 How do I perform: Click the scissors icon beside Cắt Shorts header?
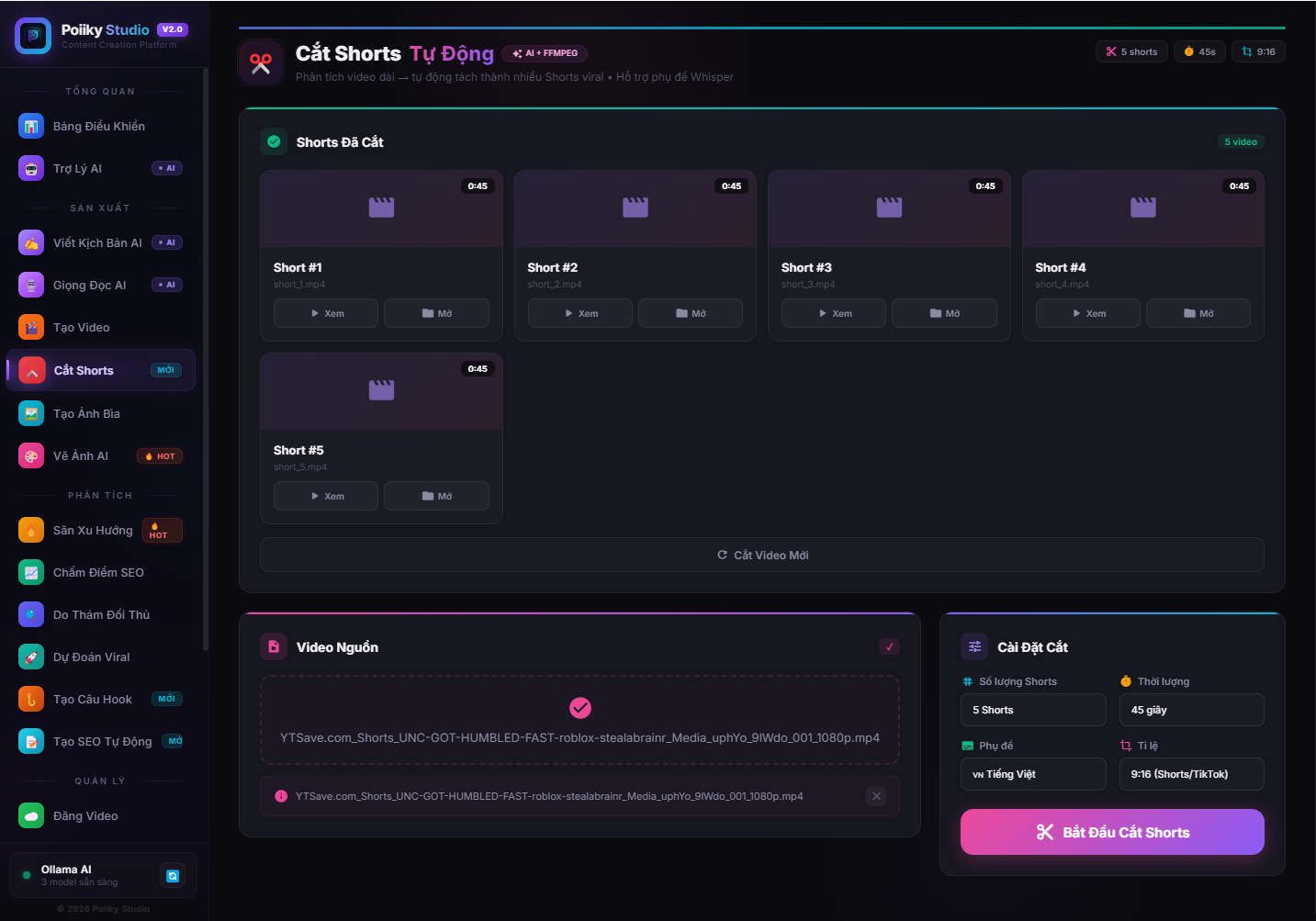click(x=261, y=62)
